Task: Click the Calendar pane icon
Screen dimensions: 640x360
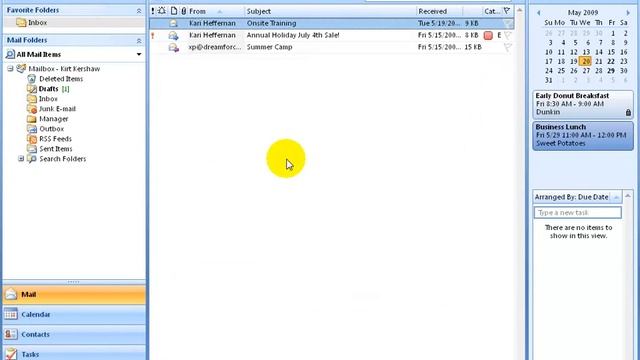Action: pos(11,314)
